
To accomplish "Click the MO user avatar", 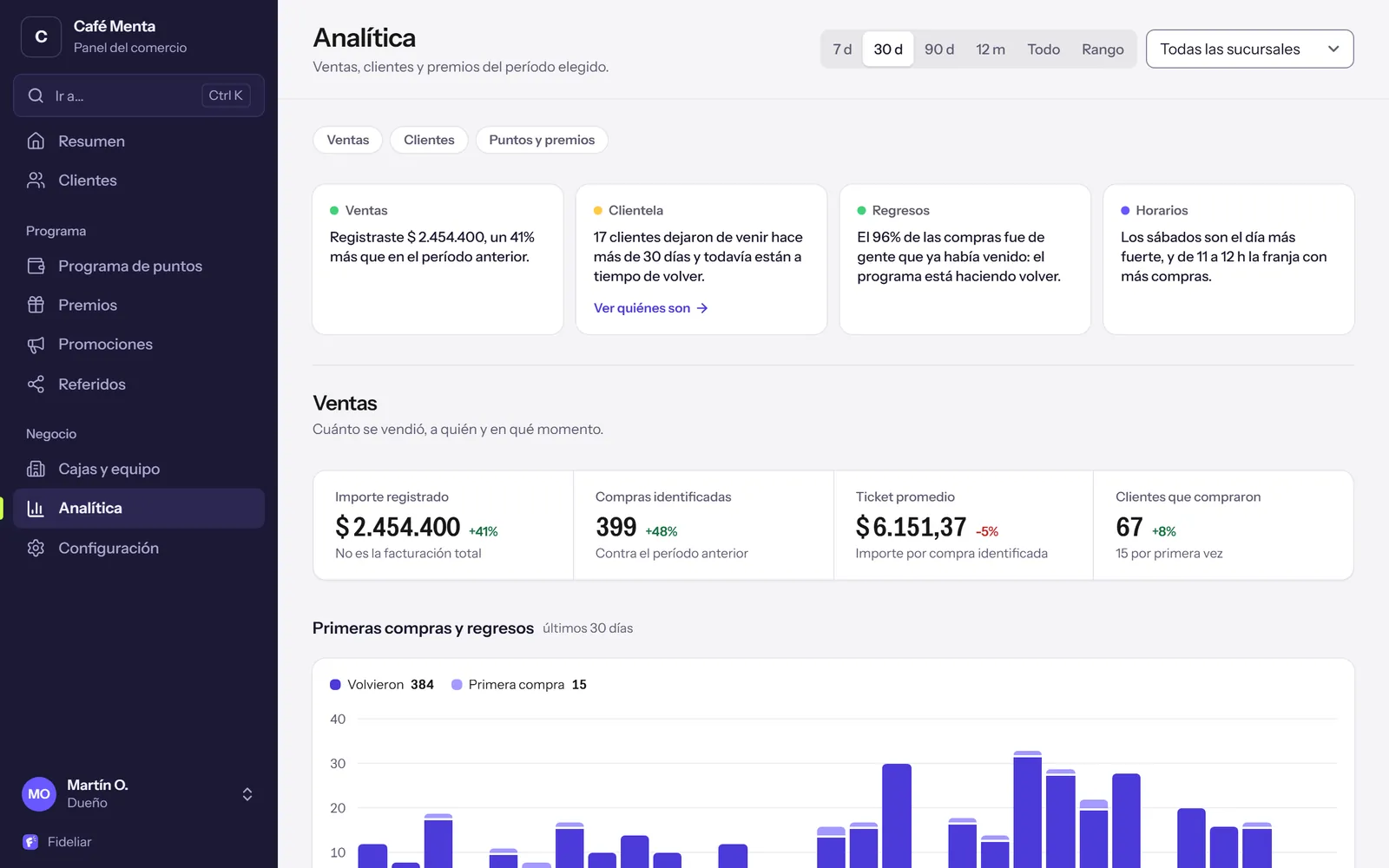I will tap(39, 793).
